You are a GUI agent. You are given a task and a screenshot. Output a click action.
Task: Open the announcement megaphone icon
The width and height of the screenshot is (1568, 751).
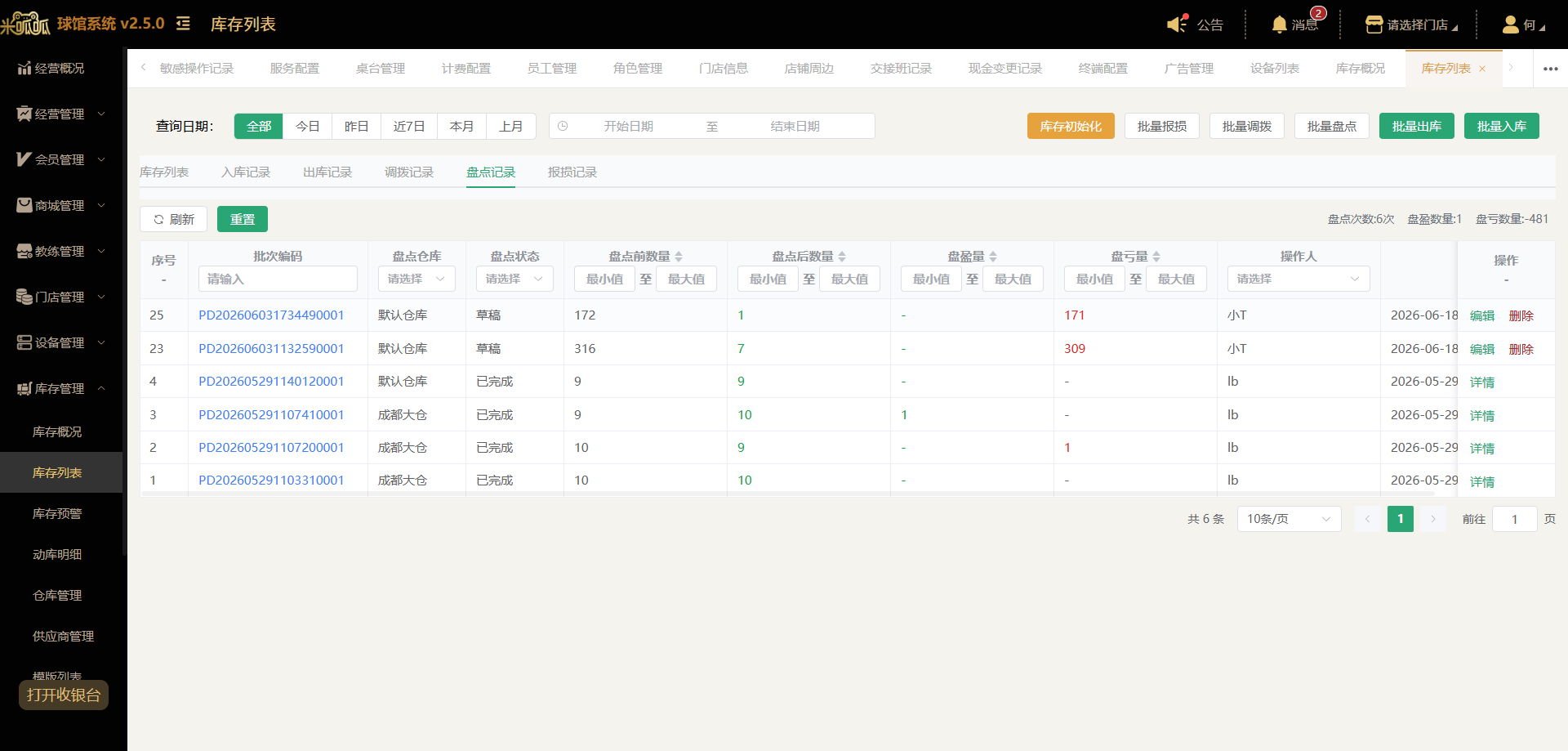point(1178,24)
